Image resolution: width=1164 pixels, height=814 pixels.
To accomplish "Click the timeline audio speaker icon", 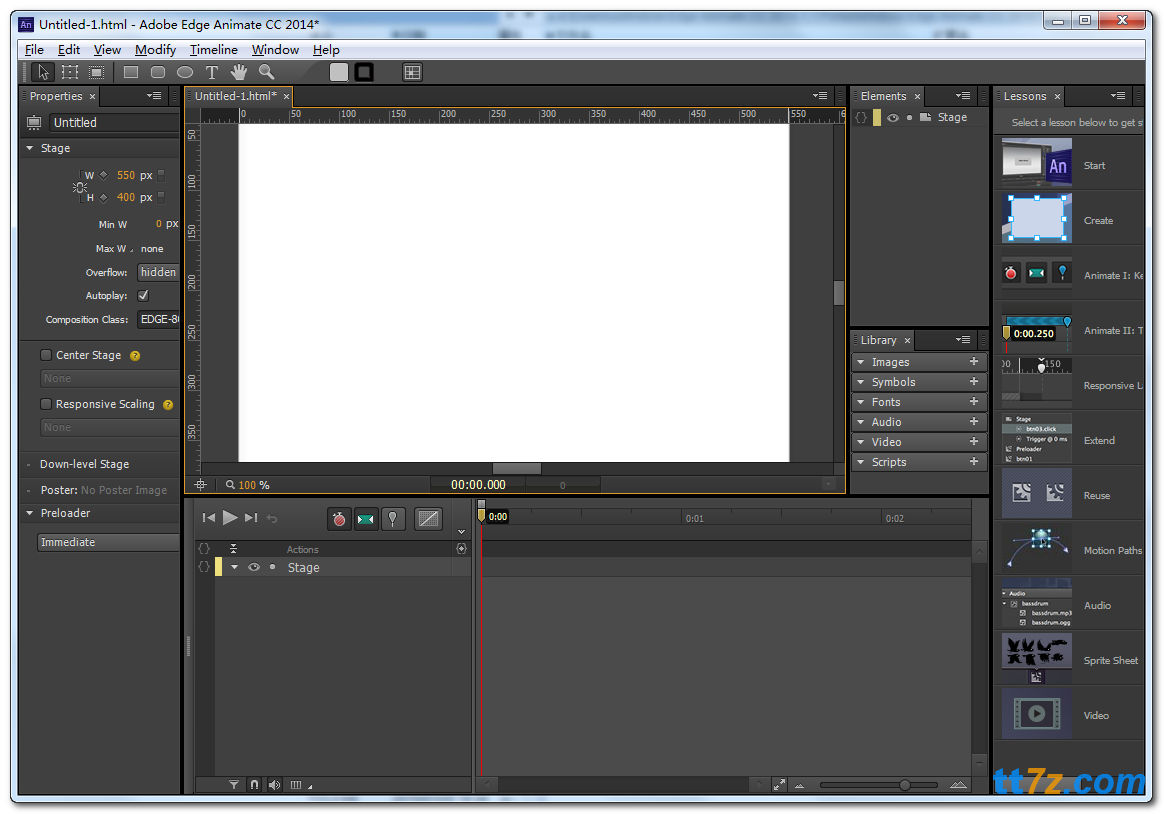I will pyautogui.click(x=275, y=785).
